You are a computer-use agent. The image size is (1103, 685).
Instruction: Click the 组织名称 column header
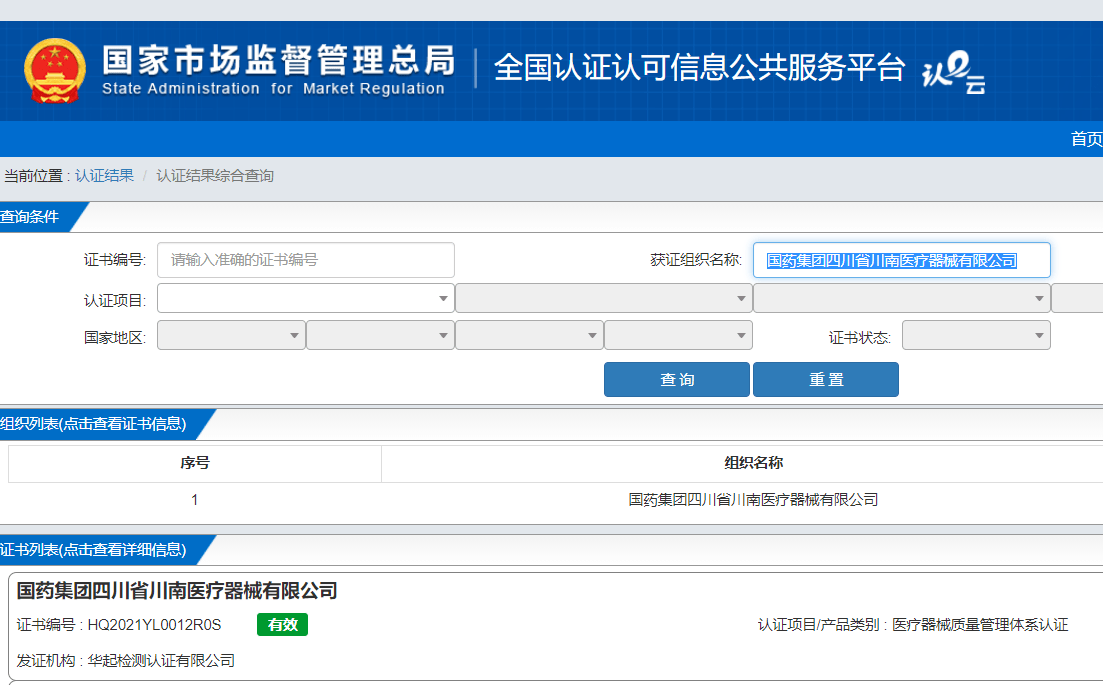tap(753, 463)
